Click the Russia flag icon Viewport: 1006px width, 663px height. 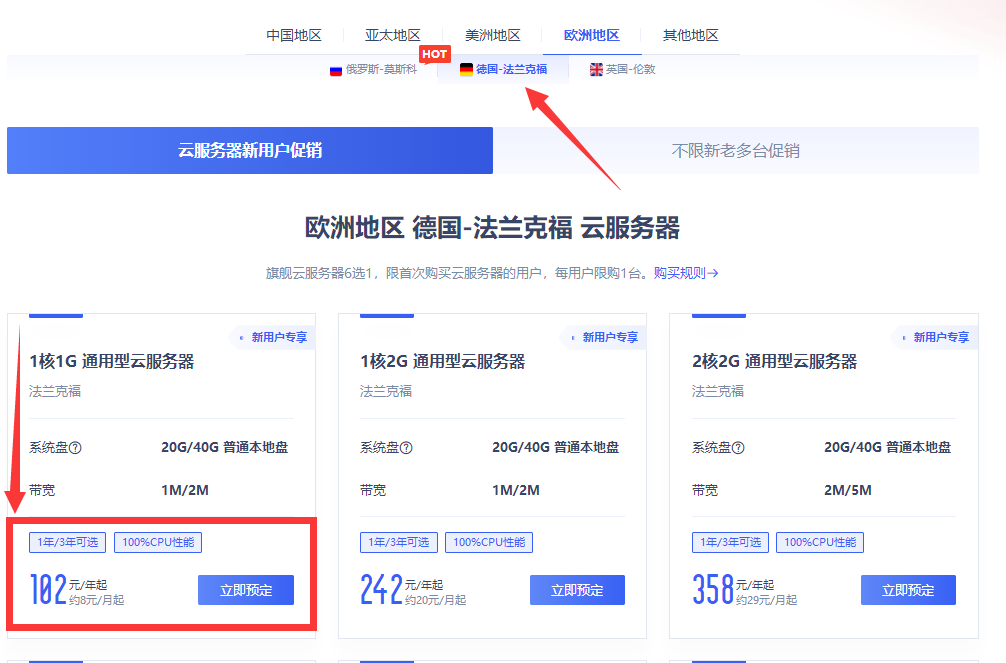(336, 70)
